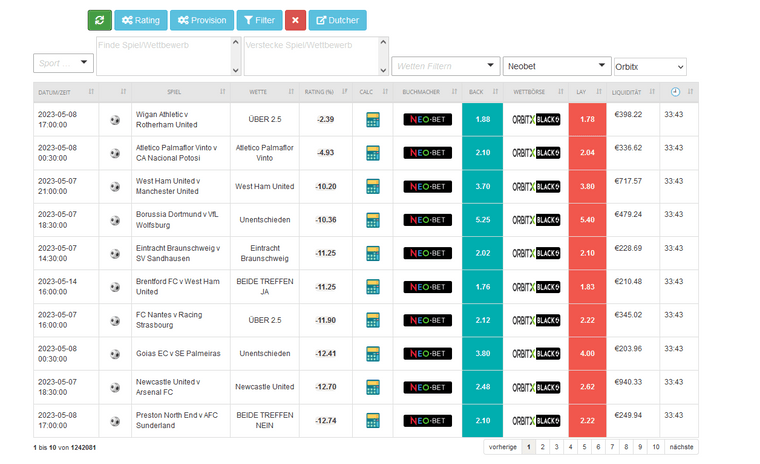Sort by Buchmacher column header

coord(428,92)
